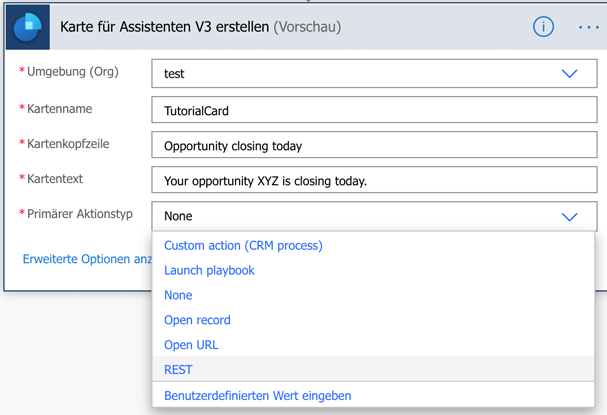
Task: Click the info icon in card header
Action: point(543,27)
